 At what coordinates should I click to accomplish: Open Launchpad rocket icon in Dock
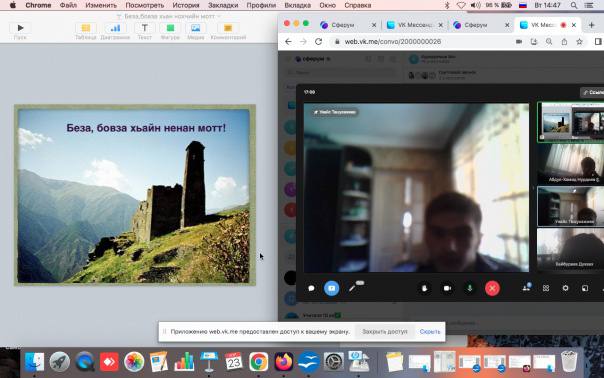pyautogui.click(x=59, y=362)
